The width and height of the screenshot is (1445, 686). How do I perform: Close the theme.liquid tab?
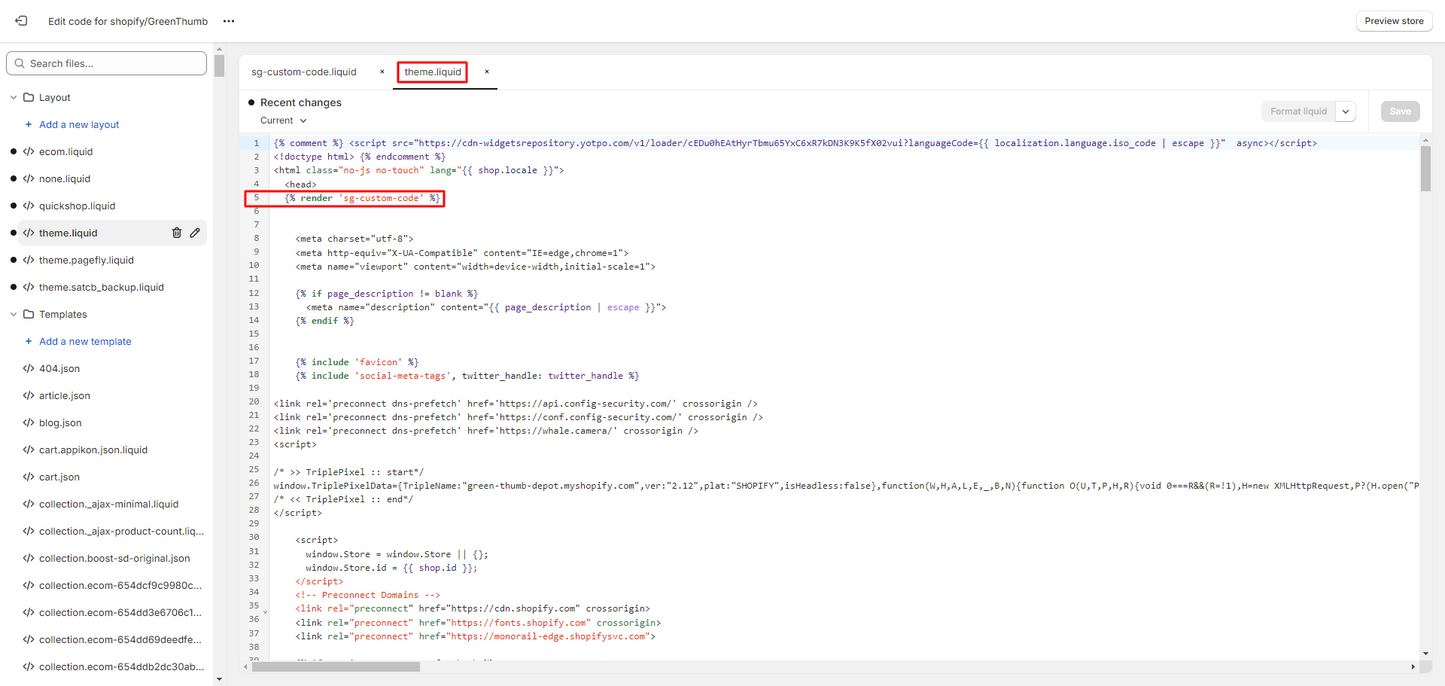click(x=487, y=72)
